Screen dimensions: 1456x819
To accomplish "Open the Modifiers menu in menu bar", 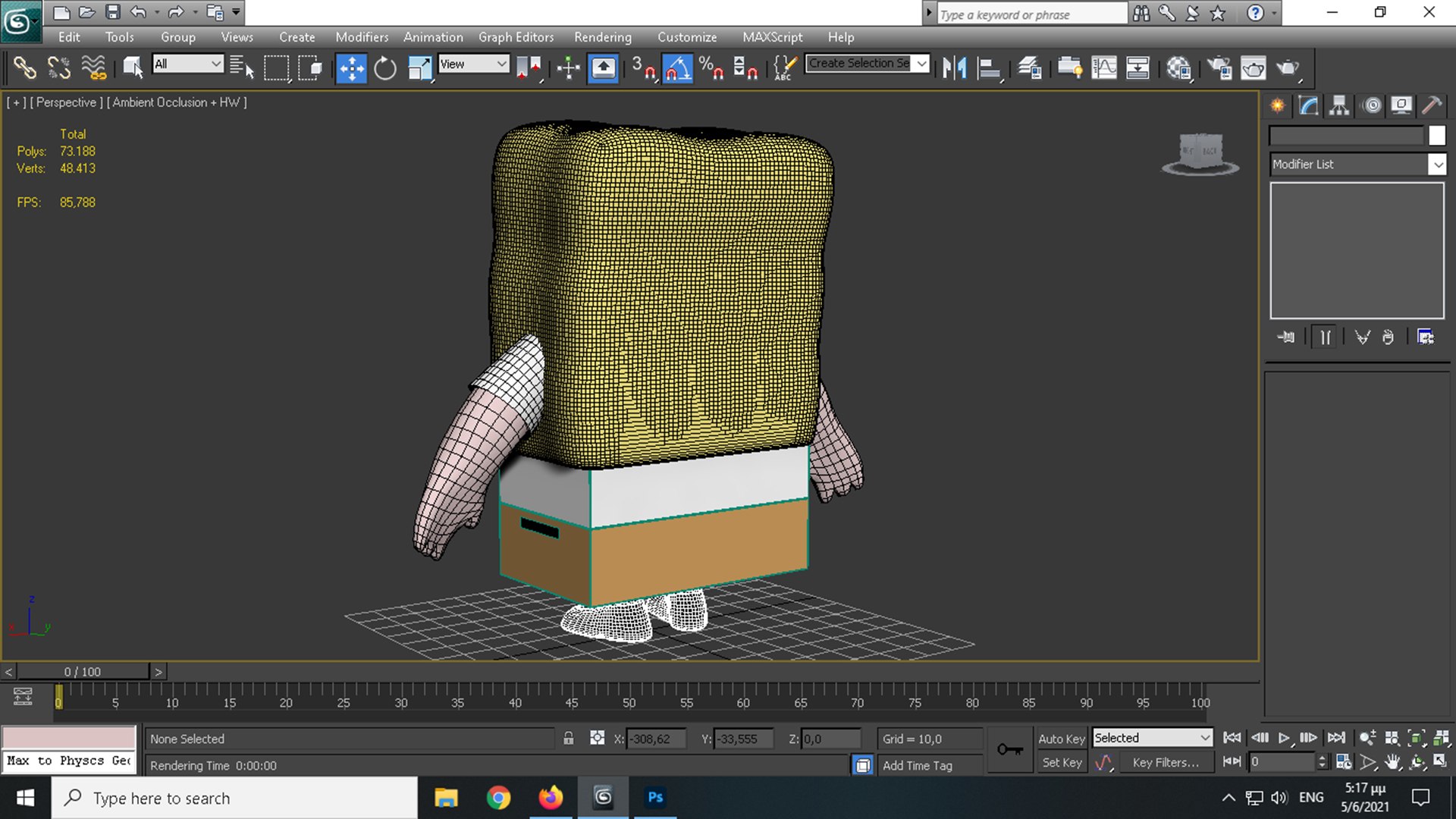I will point(361,37).
